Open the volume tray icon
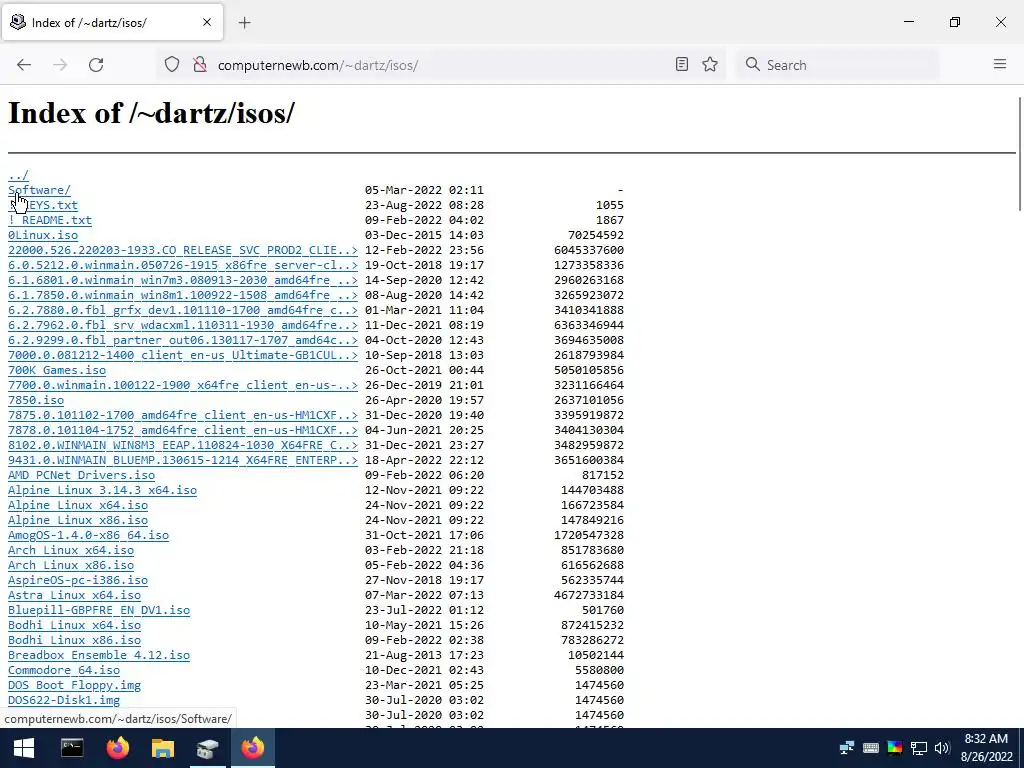 942,748
